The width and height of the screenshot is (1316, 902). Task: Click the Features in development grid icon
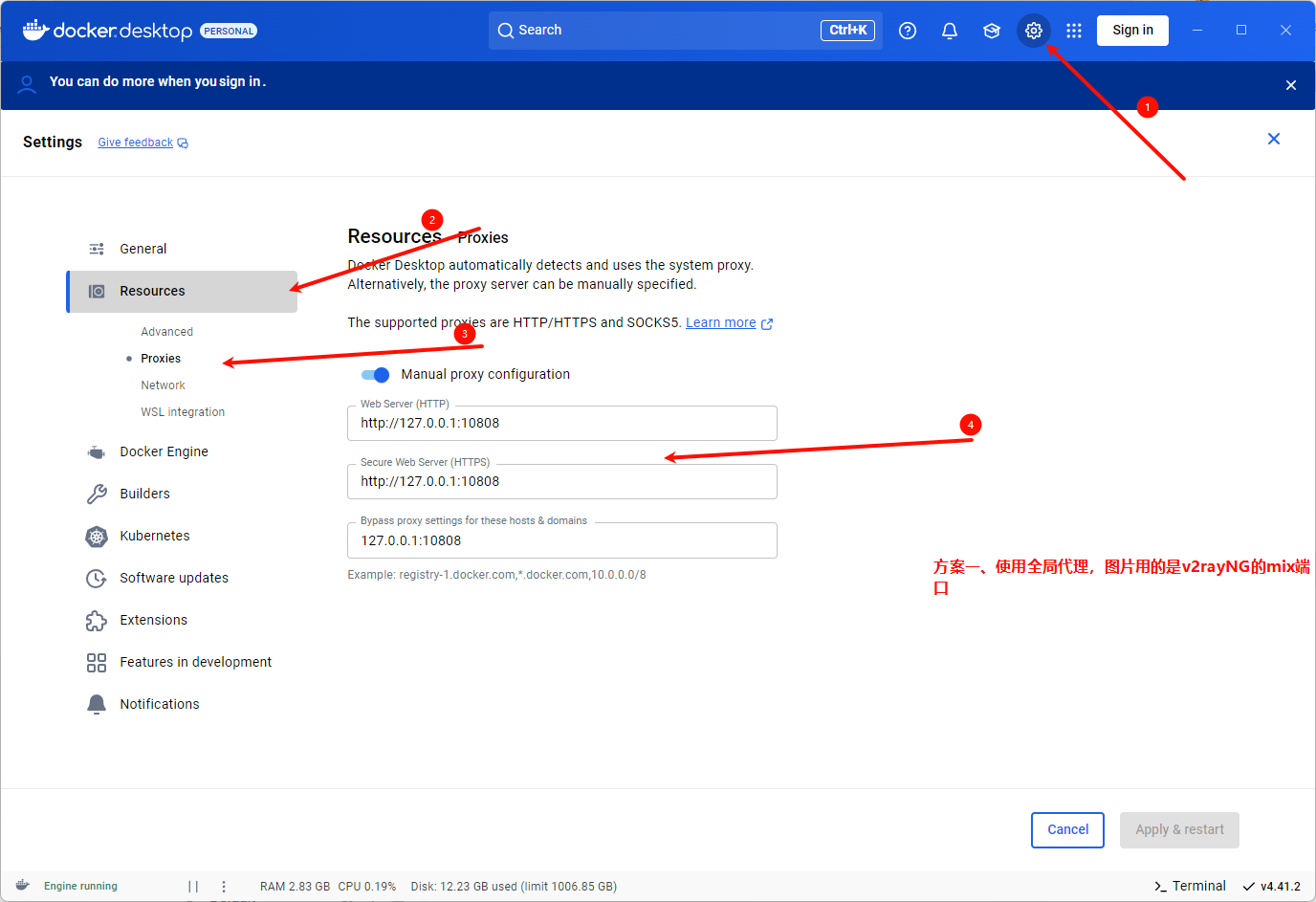coord(97,662)
